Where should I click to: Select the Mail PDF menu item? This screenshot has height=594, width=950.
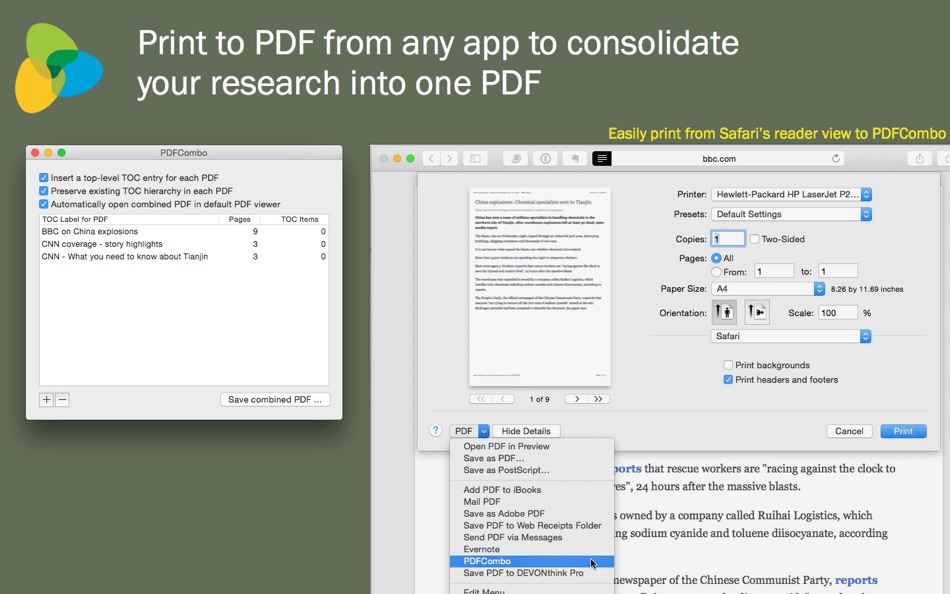482,501
